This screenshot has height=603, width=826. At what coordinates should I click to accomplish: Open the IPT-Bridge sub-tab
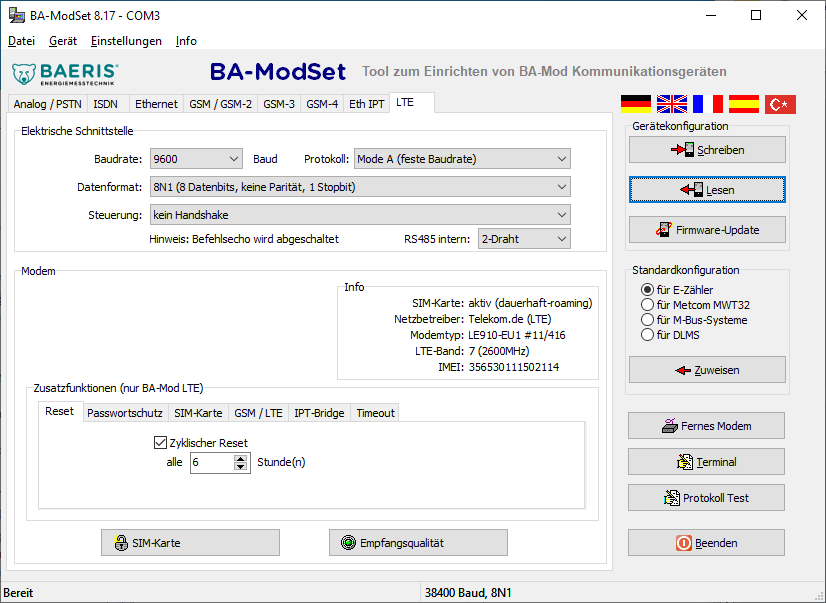[319, 413]
